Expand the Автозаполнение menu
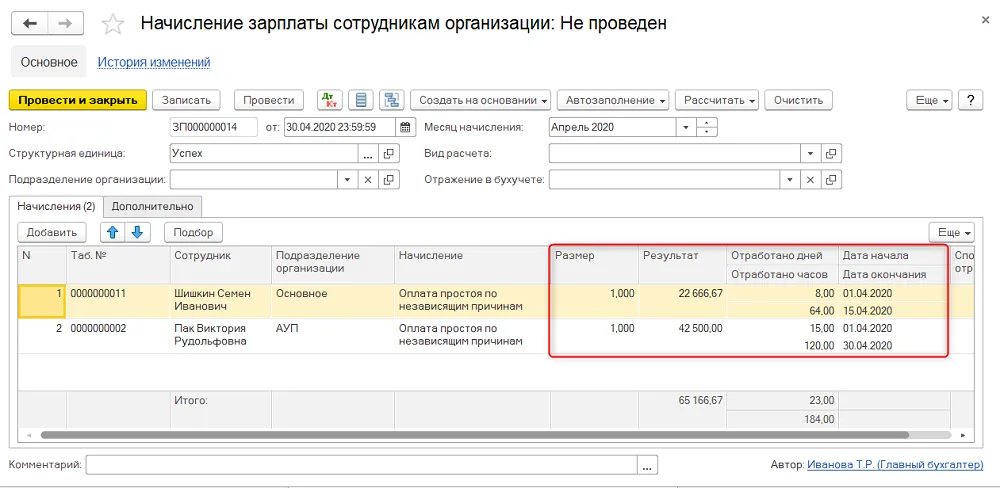1000x488 pixels. coord(613,100)
